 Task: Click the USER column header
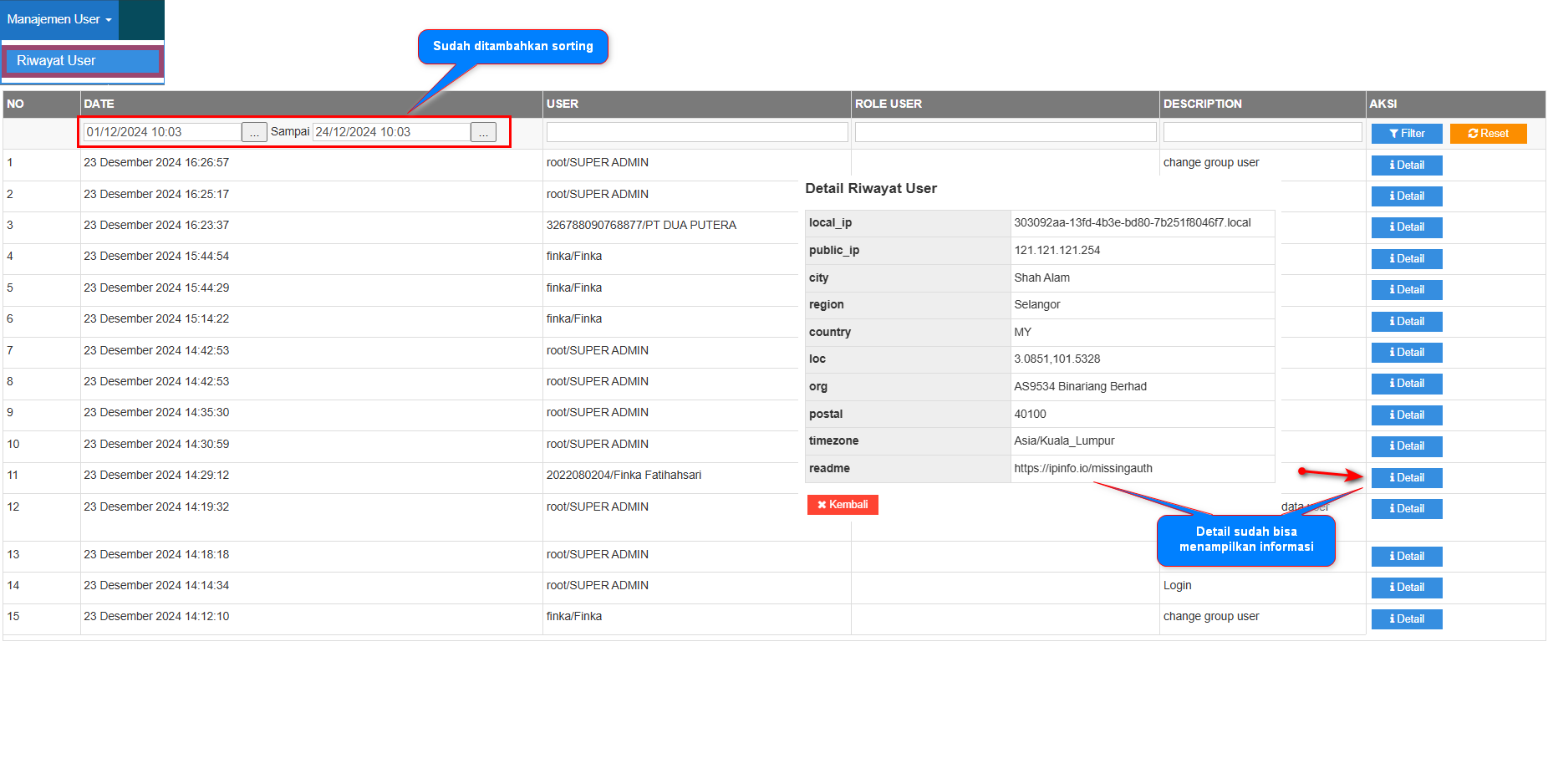(x=562, y=104)
